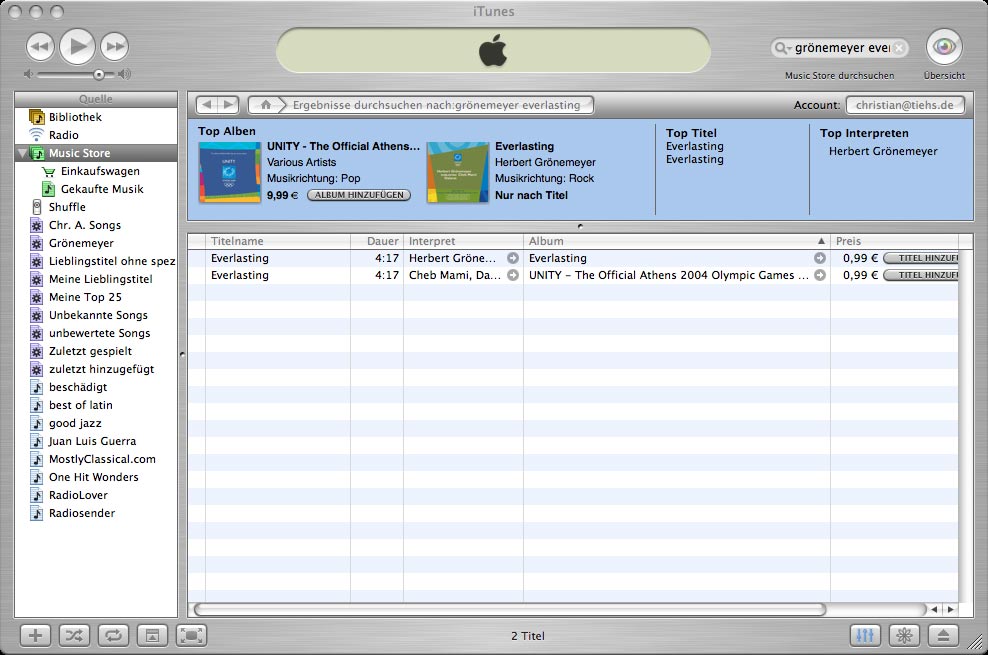
Task: Open the search field magnifier dropdown
Action: click(783, 48)
